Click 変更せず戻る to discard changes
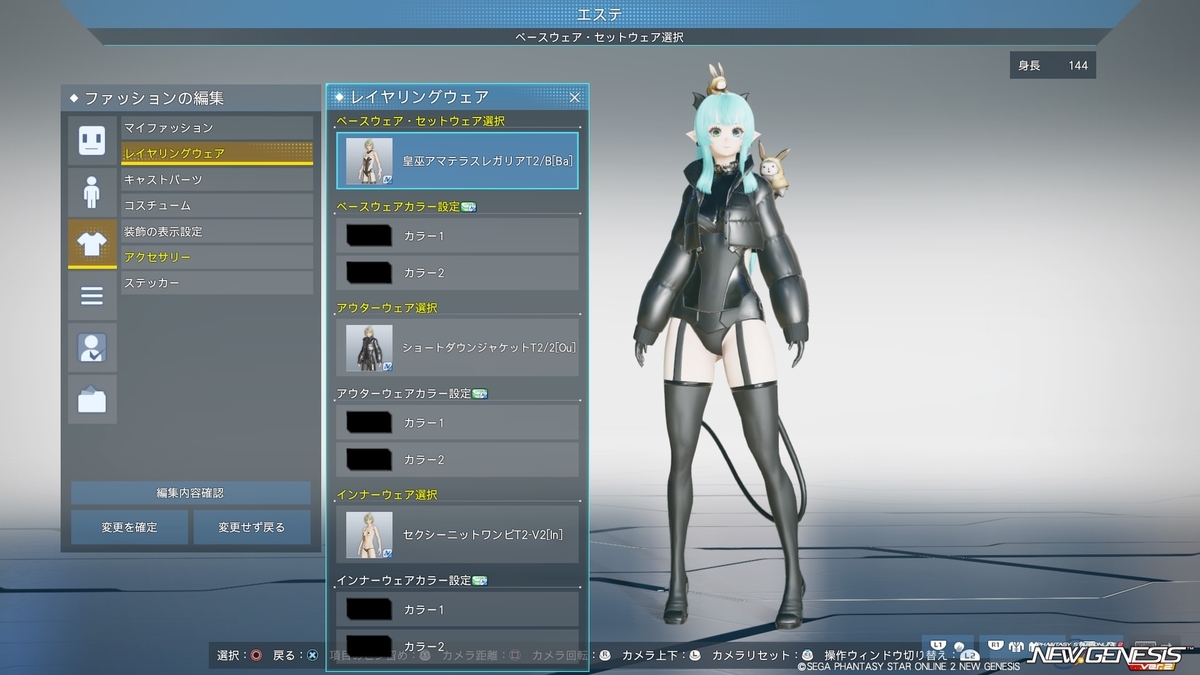Viewport: 1200px width, 675px height. click(x=252, y=527)
